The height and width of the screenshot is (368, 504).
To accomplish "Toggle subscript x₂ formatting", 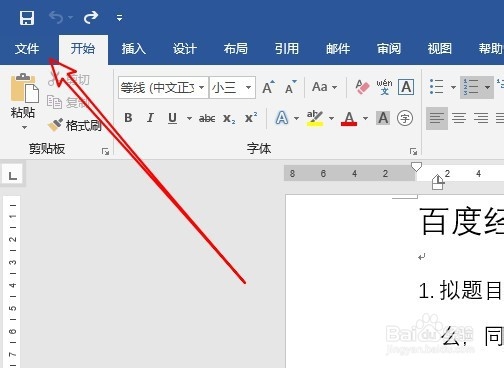I will pos(229,118).
